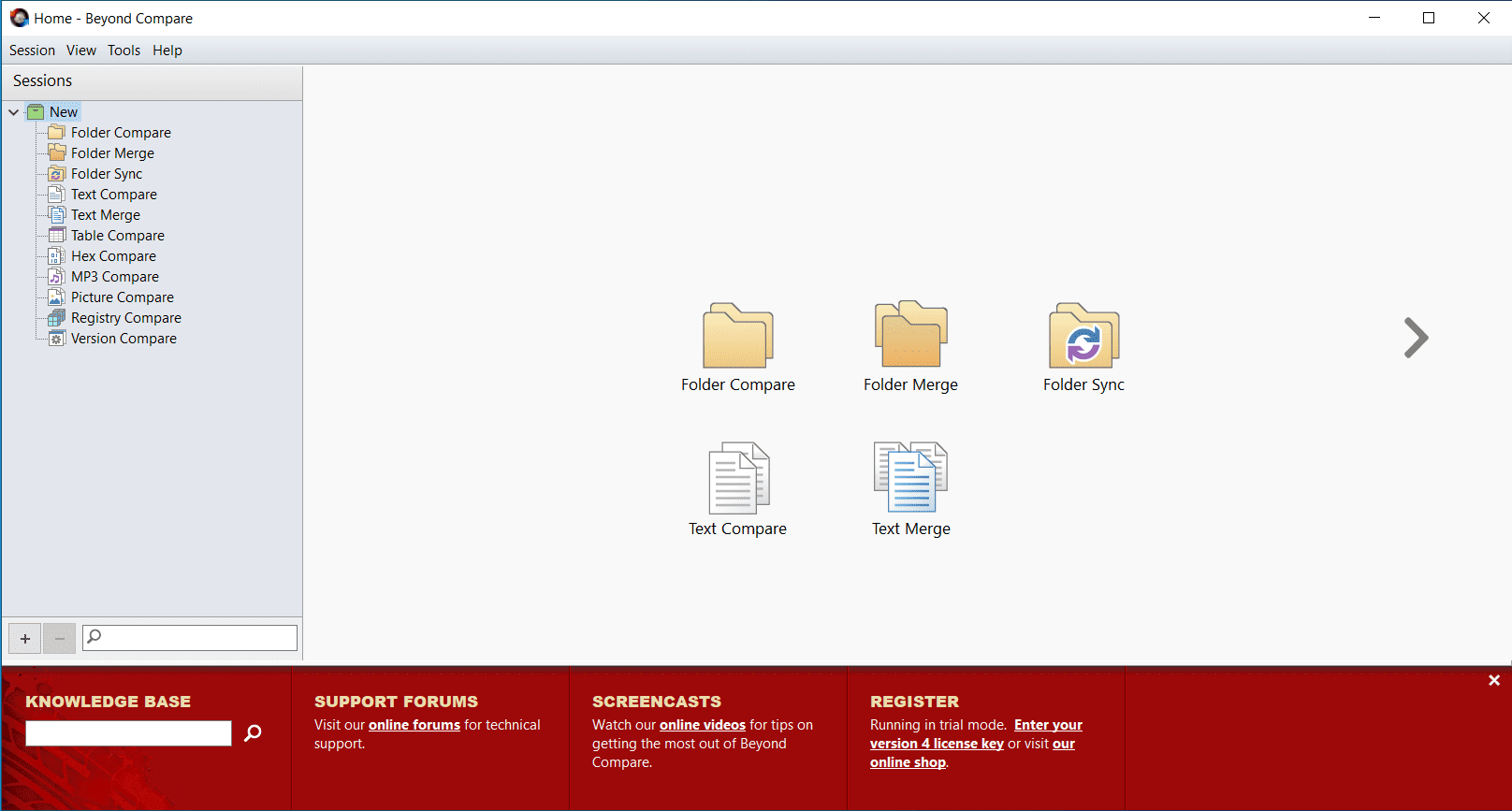
Task: Click Enter your version 4 license key link
Action: pyautogui.click(x=976, y=734)
